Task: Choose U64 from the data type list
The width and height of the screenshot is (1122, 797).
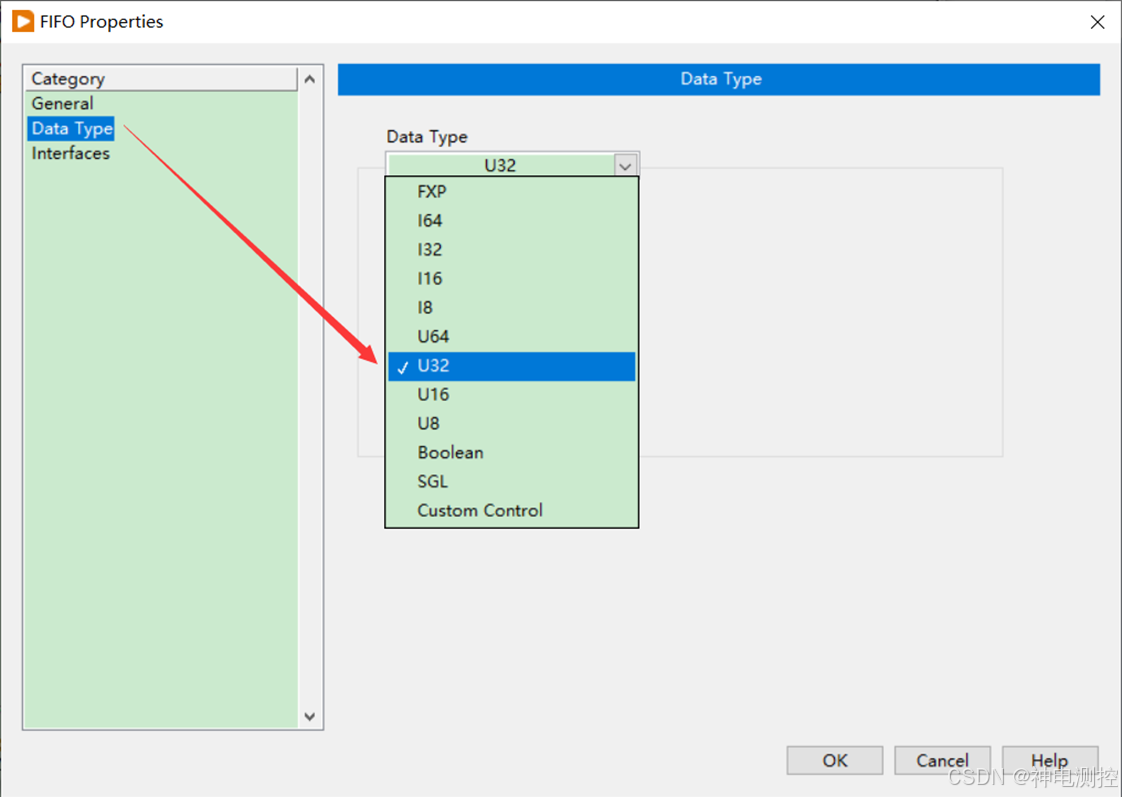Action: (x=511, y=336)
